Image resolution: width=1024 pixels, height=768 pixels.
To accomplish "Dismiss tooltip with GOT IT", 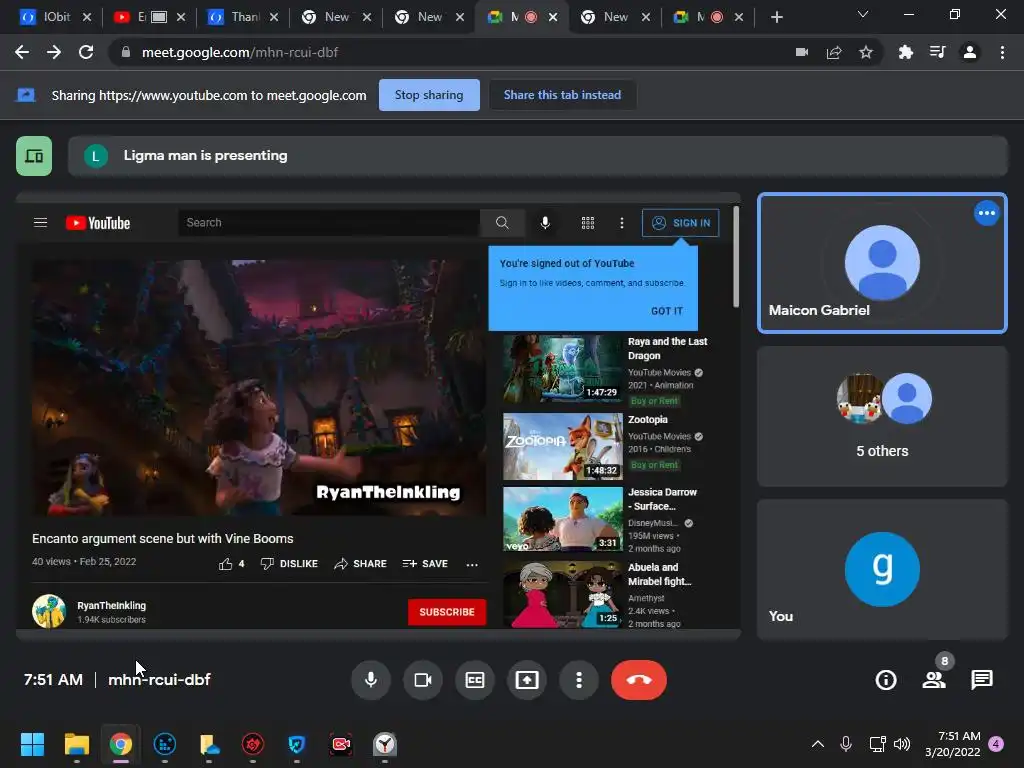I will click(667, 311).
